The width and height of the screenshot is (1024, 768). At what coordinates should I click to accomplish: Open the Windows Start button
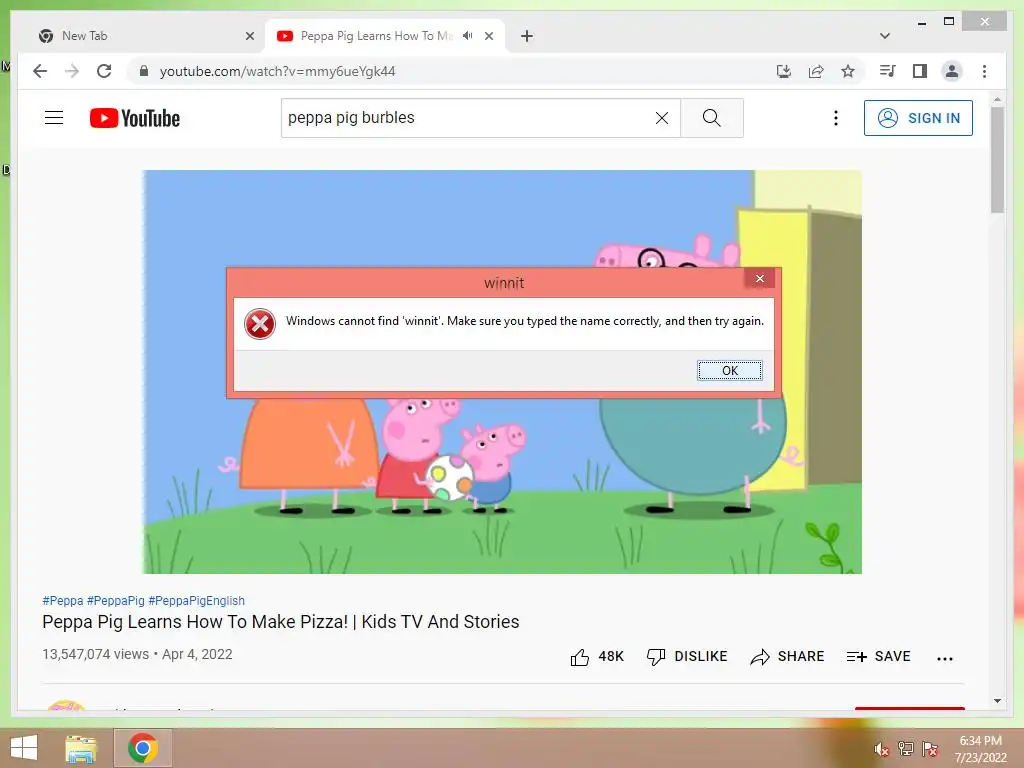[x=24, y=748]
